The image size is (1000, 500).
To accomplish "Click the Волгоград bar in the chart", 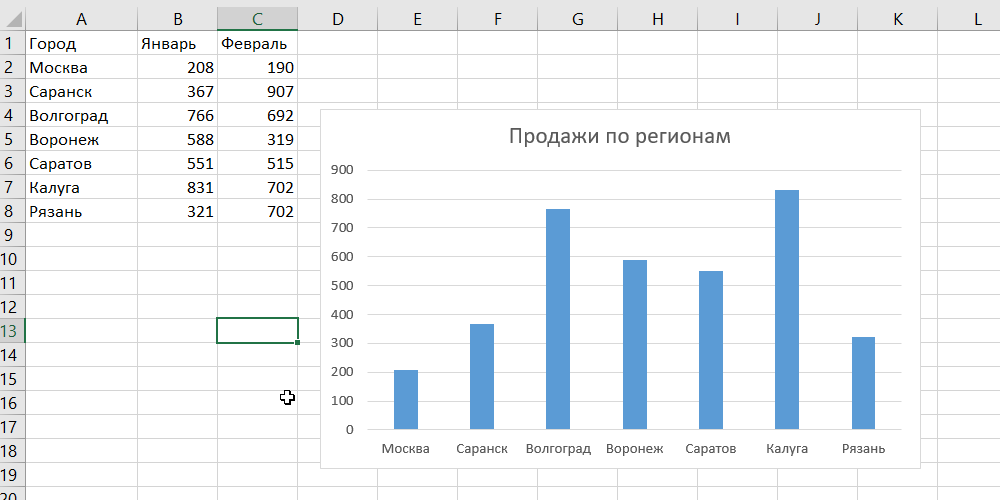I will [x=558, y=320].
